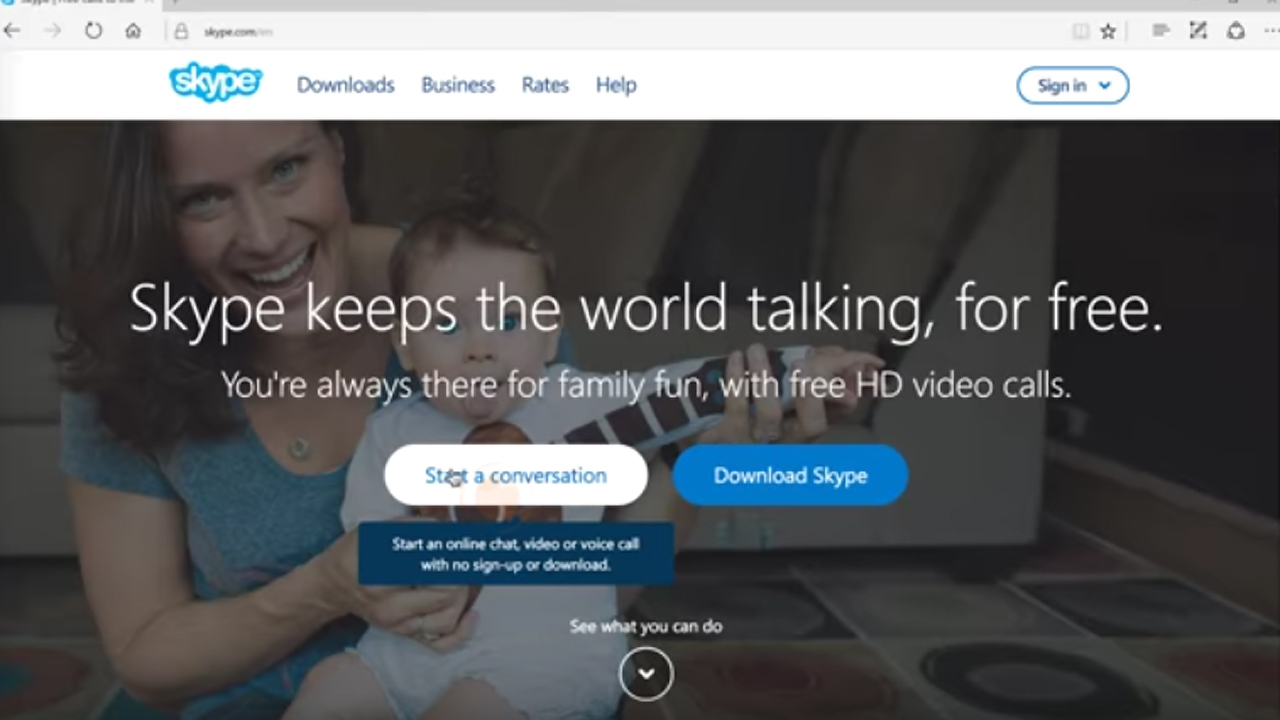Click the browser forward arrow

click(x=52, y=31)
